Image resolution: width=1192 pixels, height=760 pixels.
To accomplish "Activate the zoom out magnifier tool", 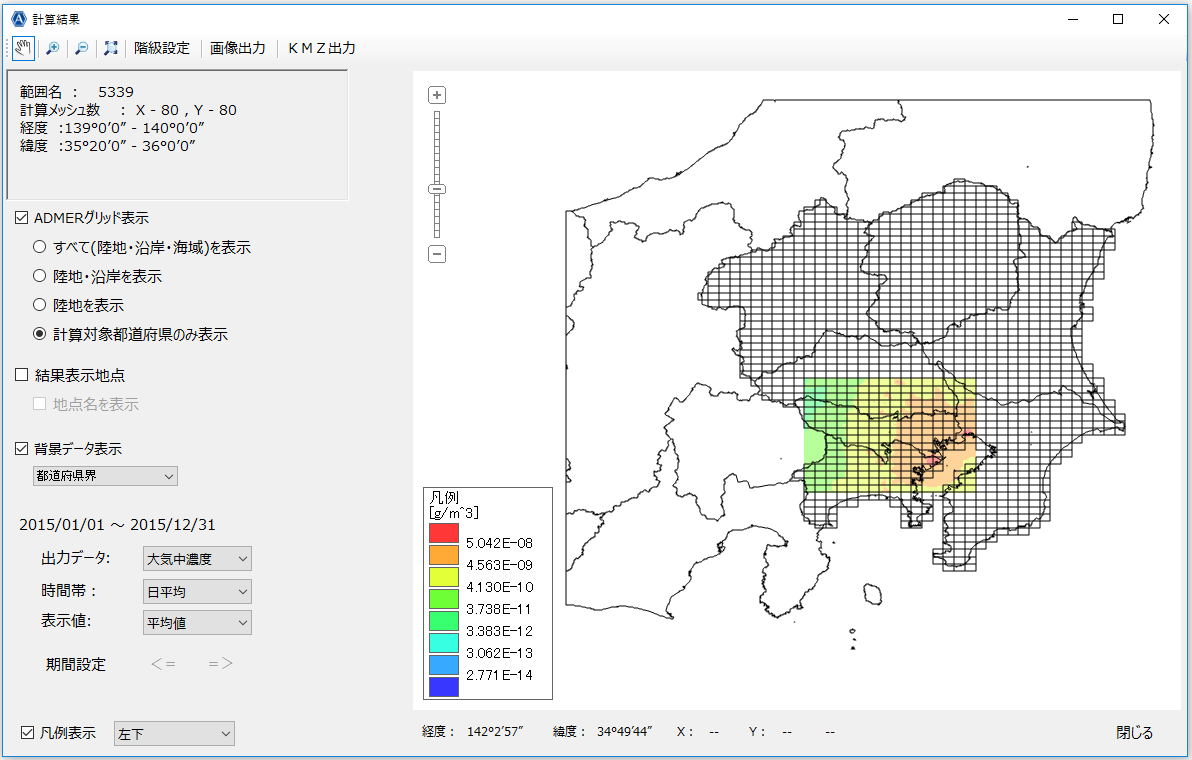I will point(81,48).
